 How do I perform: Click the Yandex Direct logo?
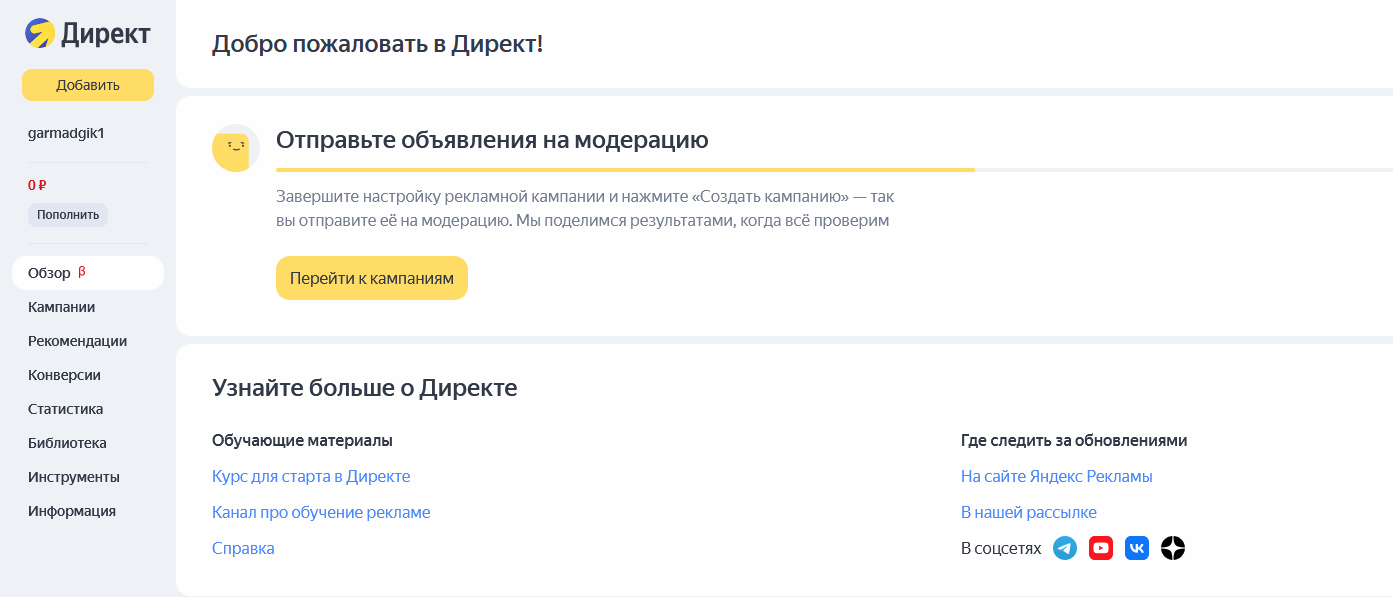click(x=88, y=34)
